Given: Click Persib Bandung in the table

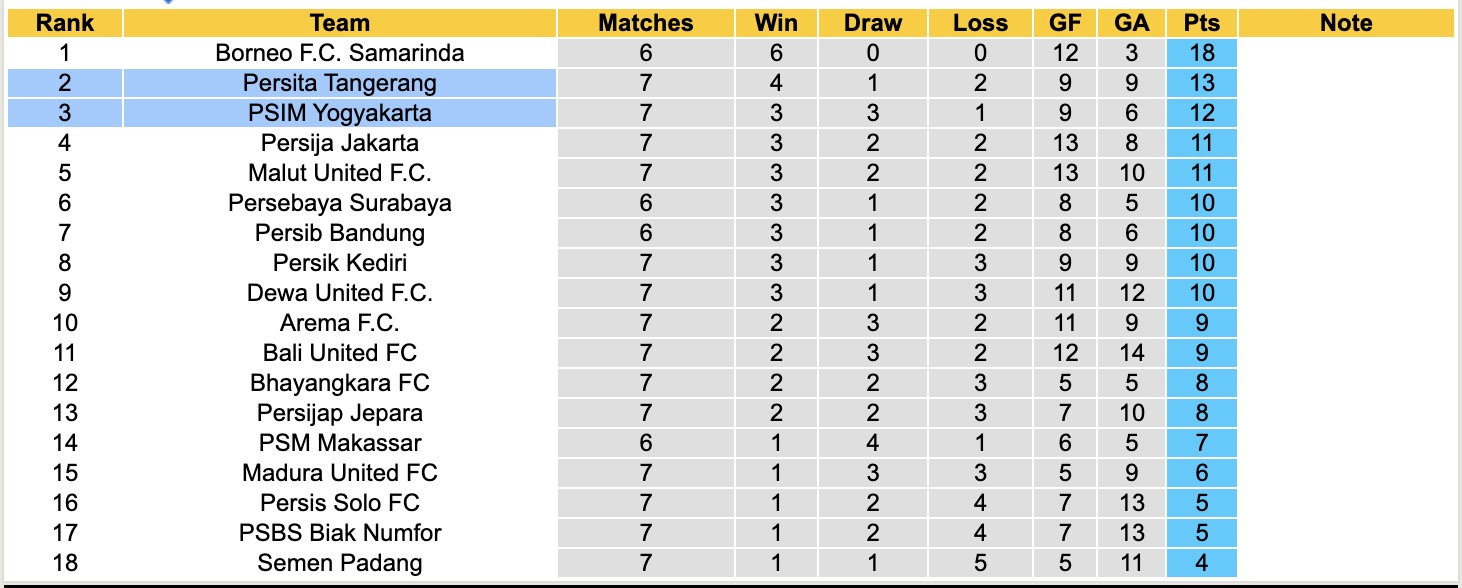Looking at the screenshot, I should (340, 233).
